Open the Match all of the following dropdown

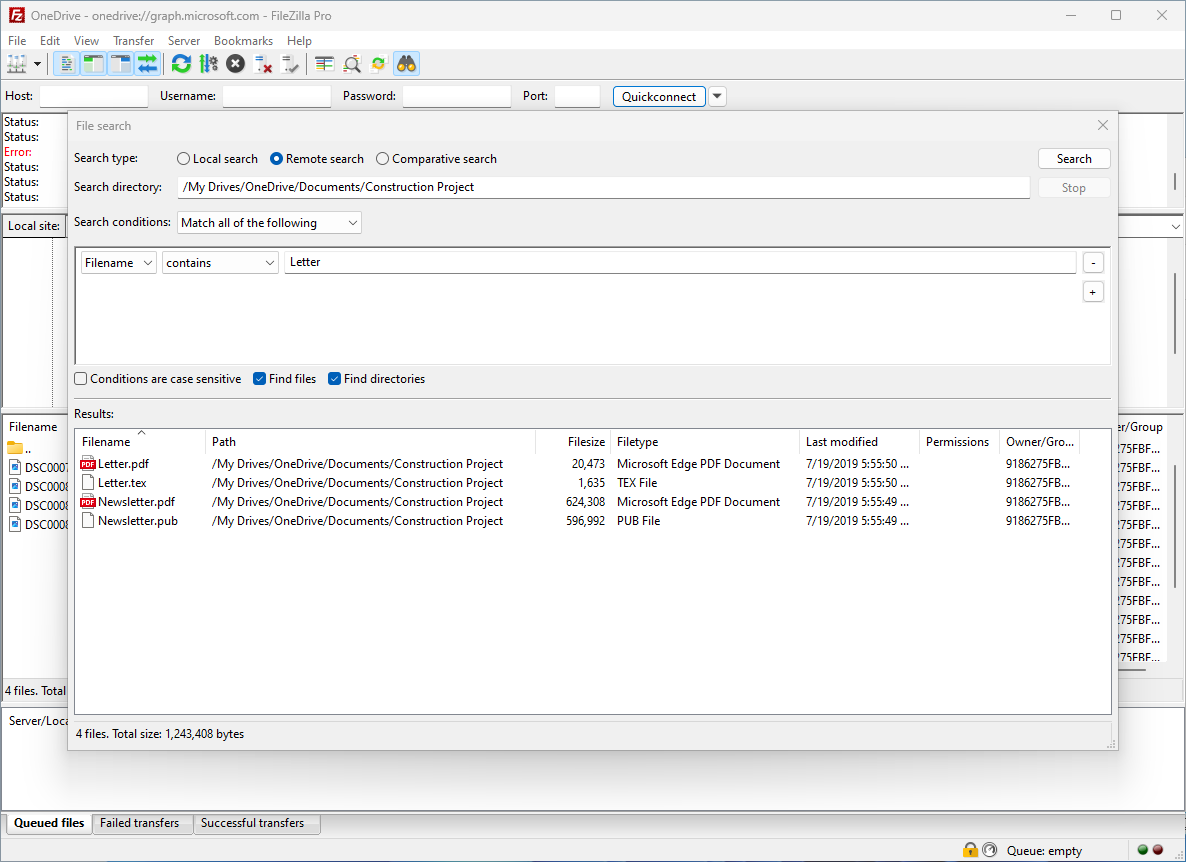click(x=268, y=222)
